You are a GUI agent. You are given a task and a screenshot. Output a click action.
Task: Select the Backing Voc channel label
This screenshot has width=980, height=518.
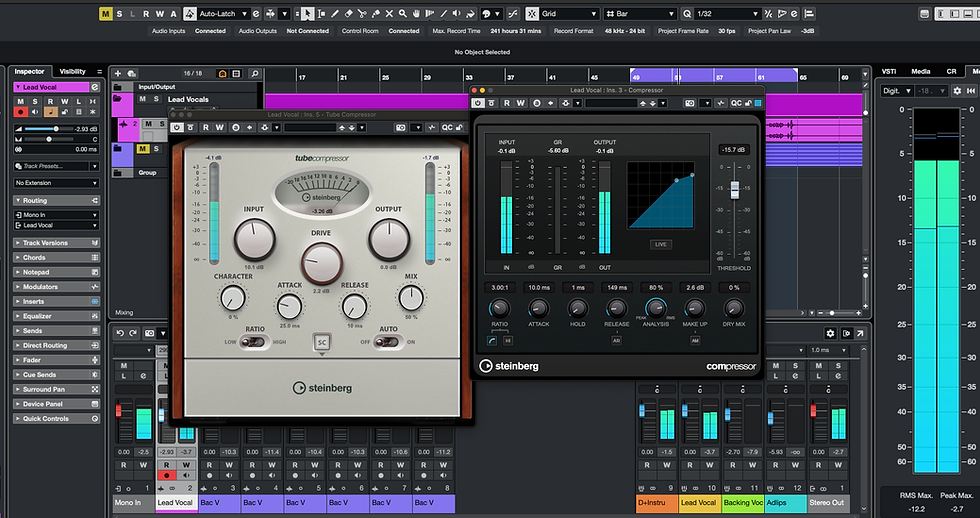coord(742,502)
